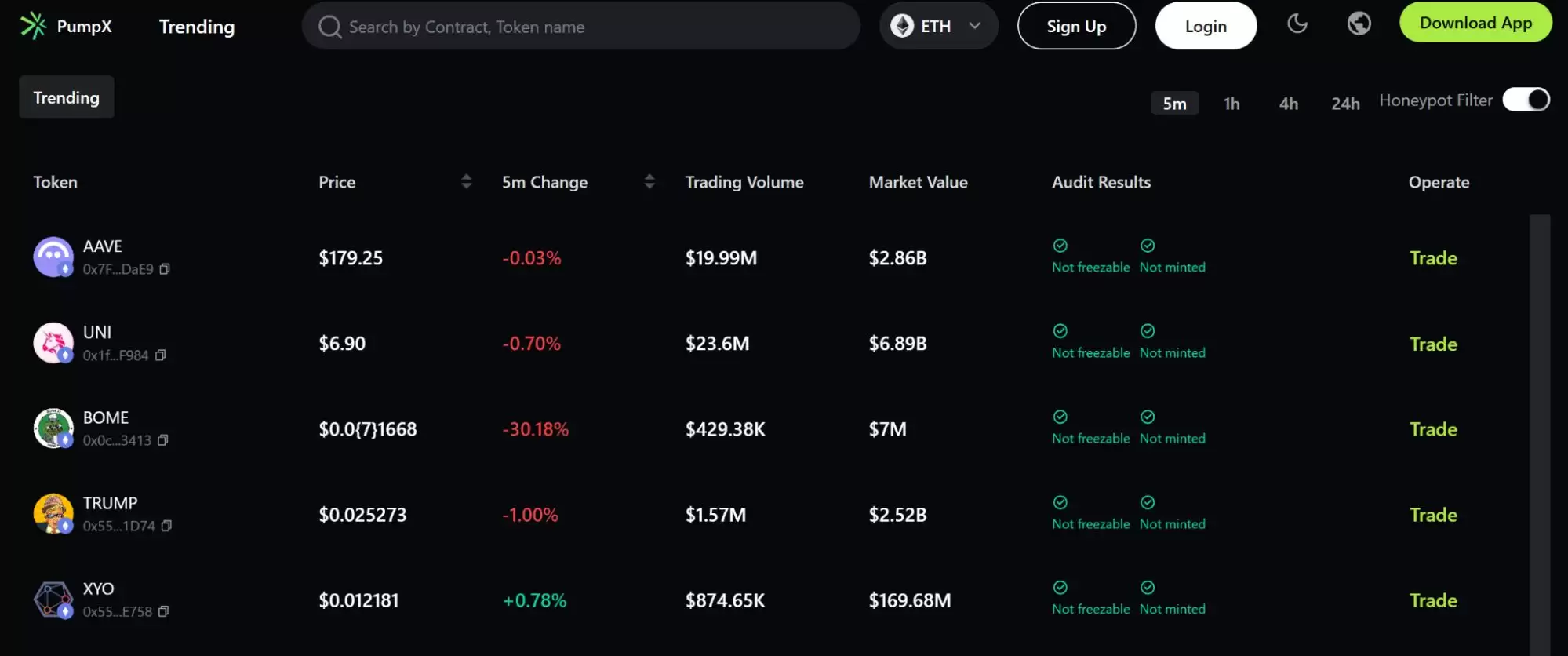Copy the XYO contract address
1568x656 pixels.
click(x=164, y=611)
